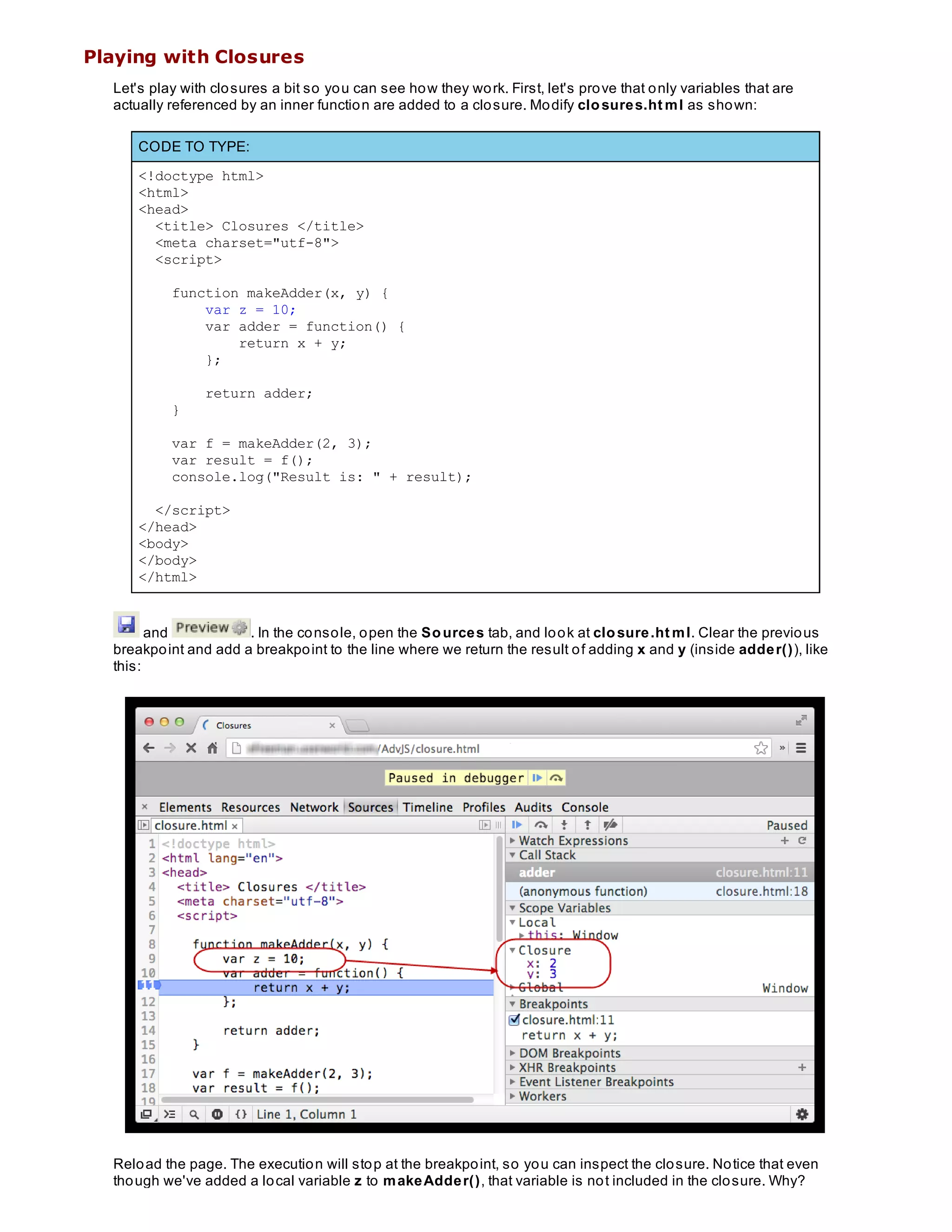Select the Sources tab

[370, 807]
